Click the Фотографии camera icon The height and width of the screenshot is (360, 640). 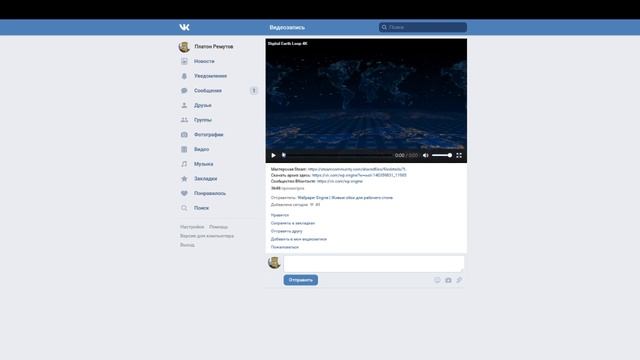[184, 135]
